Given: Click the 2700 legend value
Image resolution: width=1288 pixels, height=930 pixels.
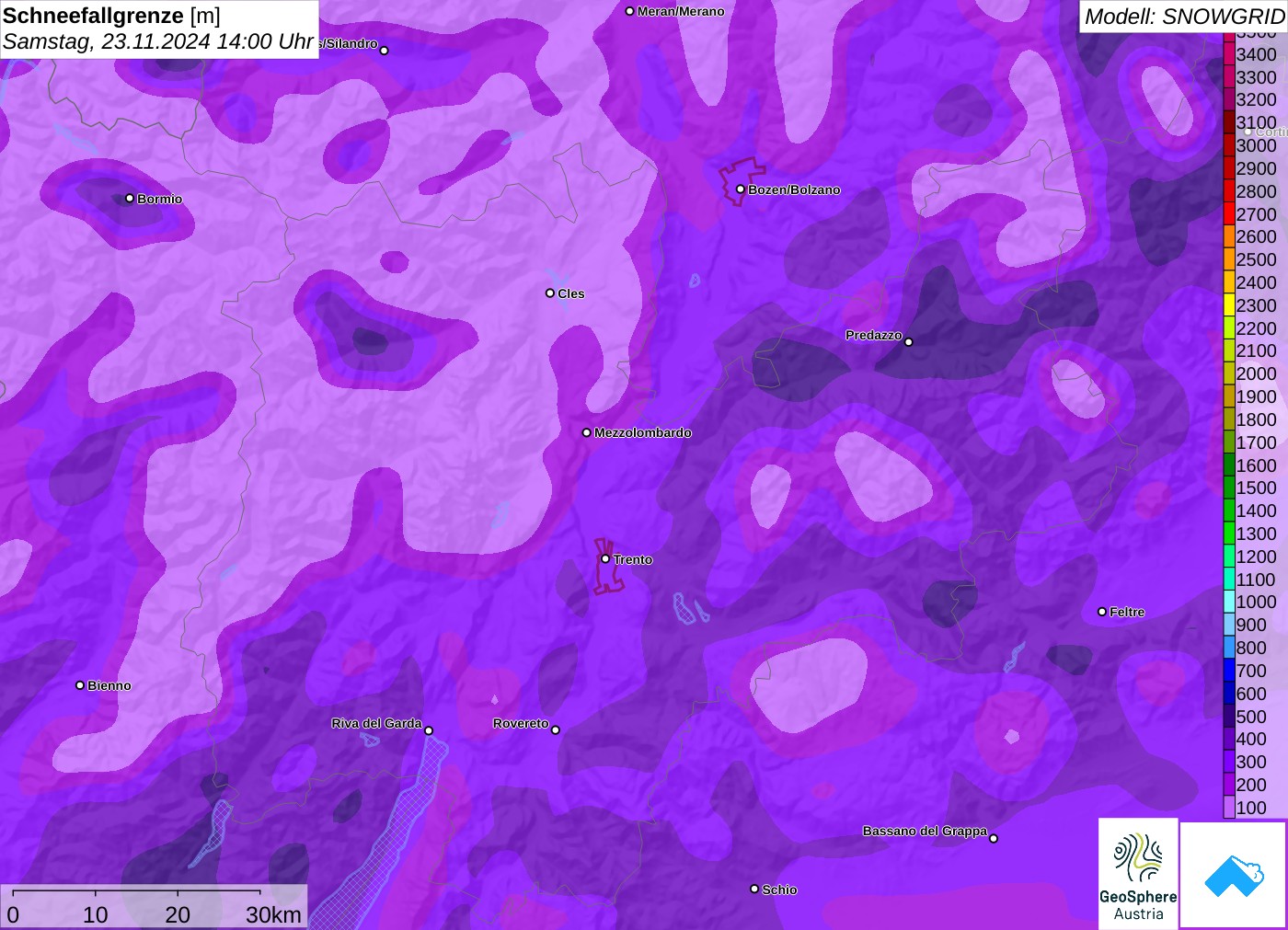Looking at the screenshot, I should click(1256, 214).
